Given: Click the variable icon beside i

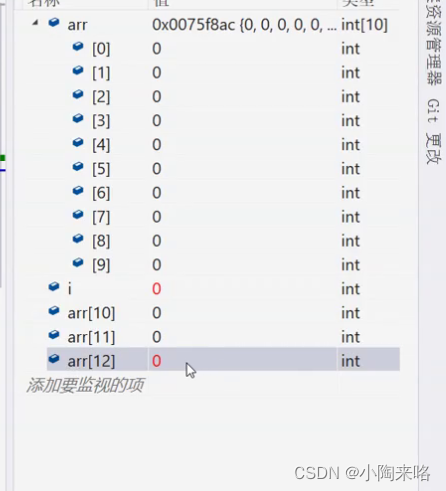Looking at the screenshot, I should (x=54, y=287).
